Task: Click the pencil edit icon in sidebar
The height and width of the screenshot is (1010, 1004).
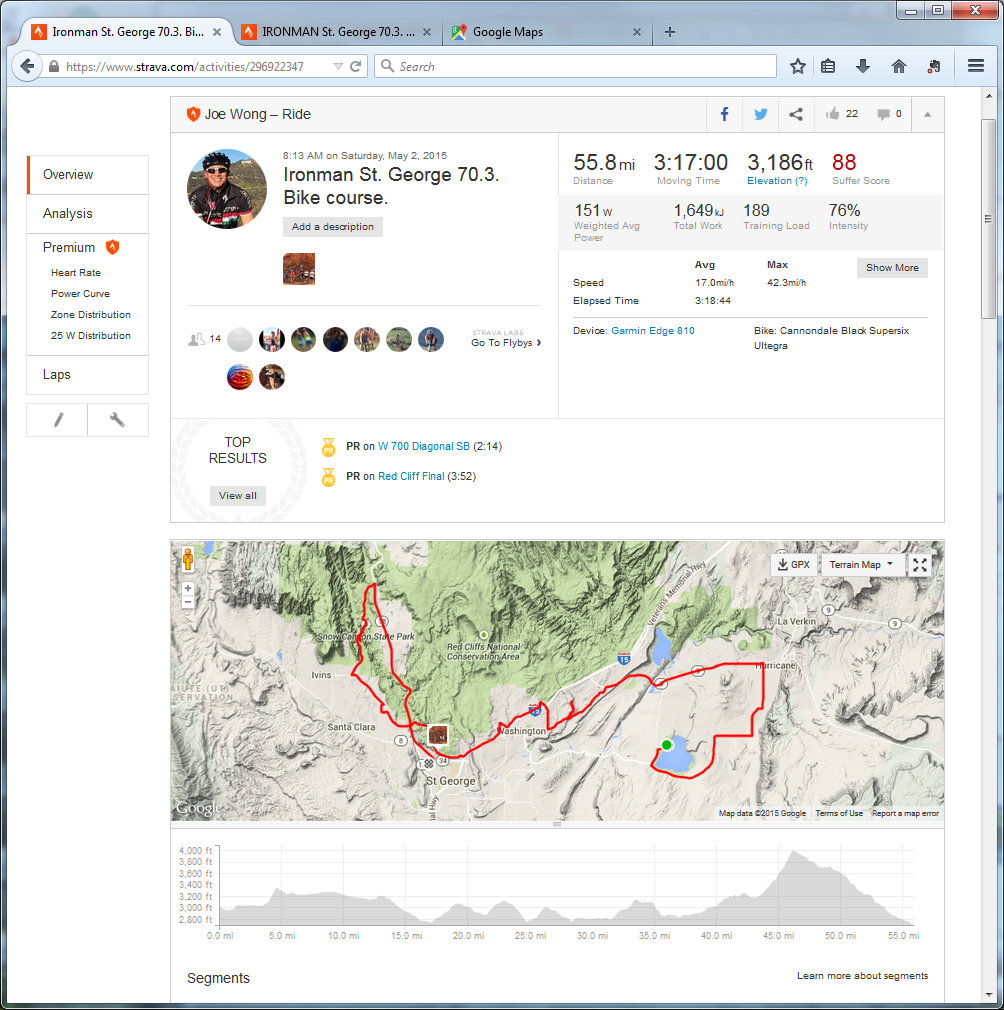Action: [57, 420]
